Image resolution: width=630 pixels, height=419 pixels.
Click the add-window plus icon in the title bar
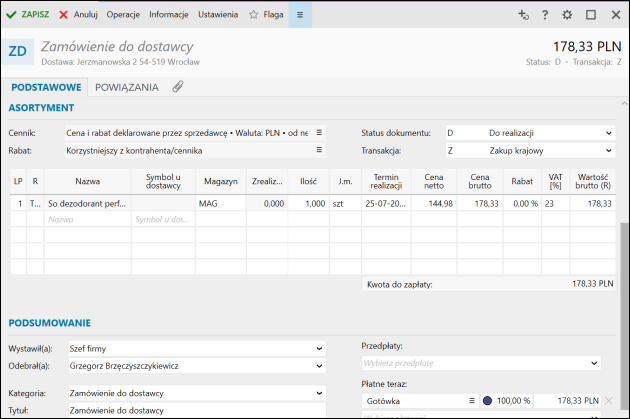tap(522, 15)
